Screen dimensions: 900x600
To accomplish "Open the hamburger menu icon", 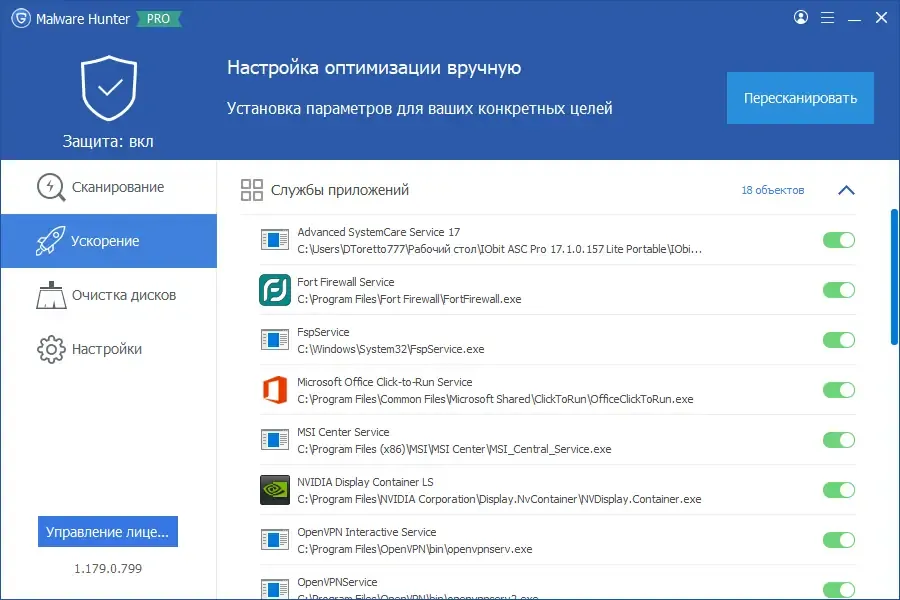I will point(827,18).
